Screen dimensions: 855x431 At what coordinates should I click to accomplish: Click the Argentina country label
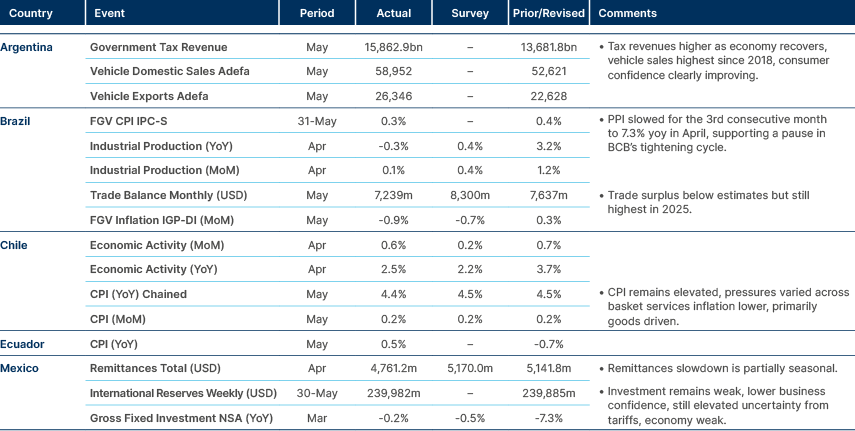tap(27, 47)
